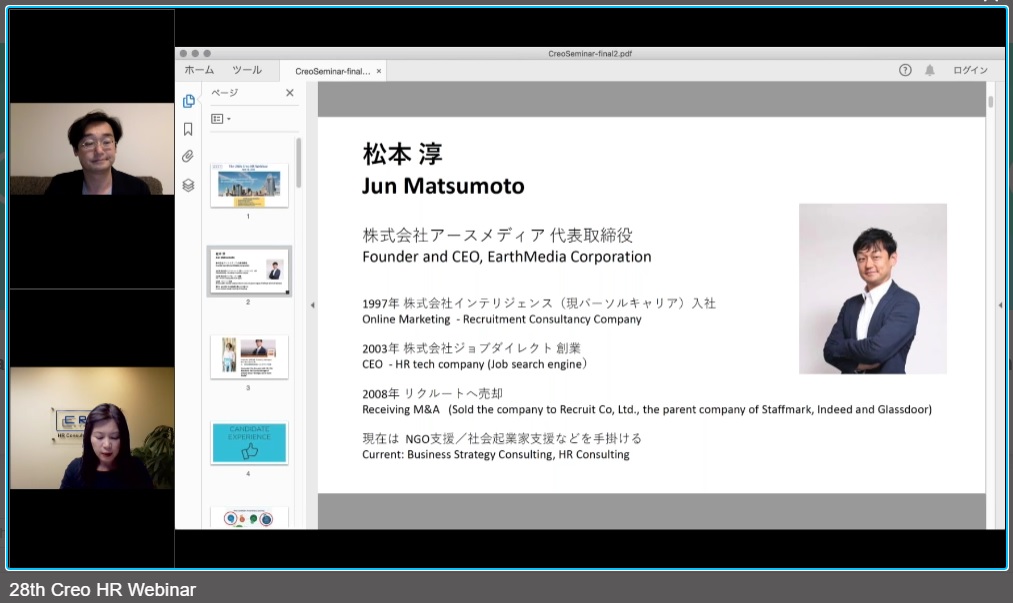This screenshot has width=1013, height=603.
Task: Click the 'Receiving M&A' line
Action: pyautogui.click(x=647, y=409)
